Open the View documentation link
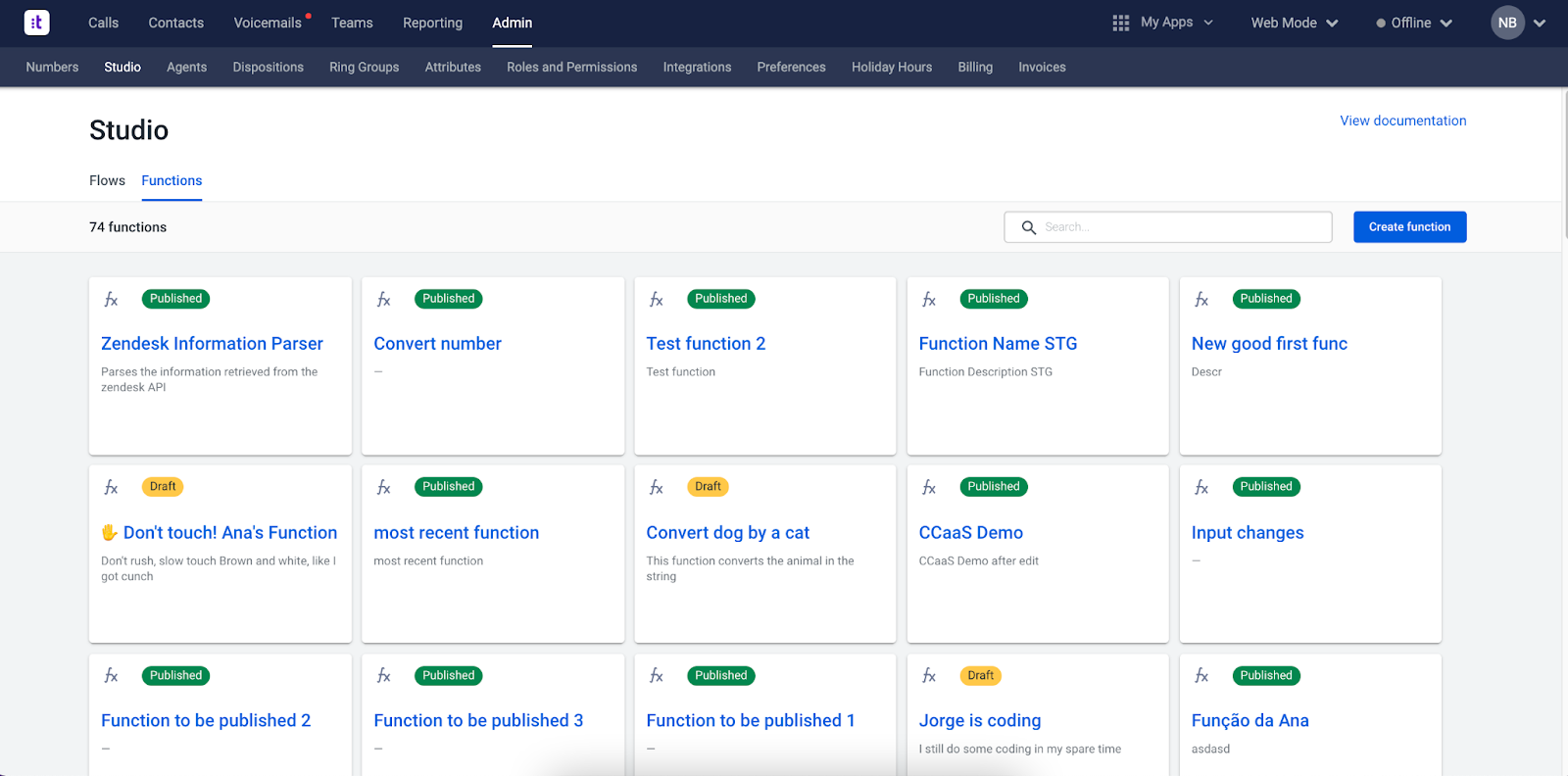This screenshot has height=776, width=1568. pos(1403,121)
